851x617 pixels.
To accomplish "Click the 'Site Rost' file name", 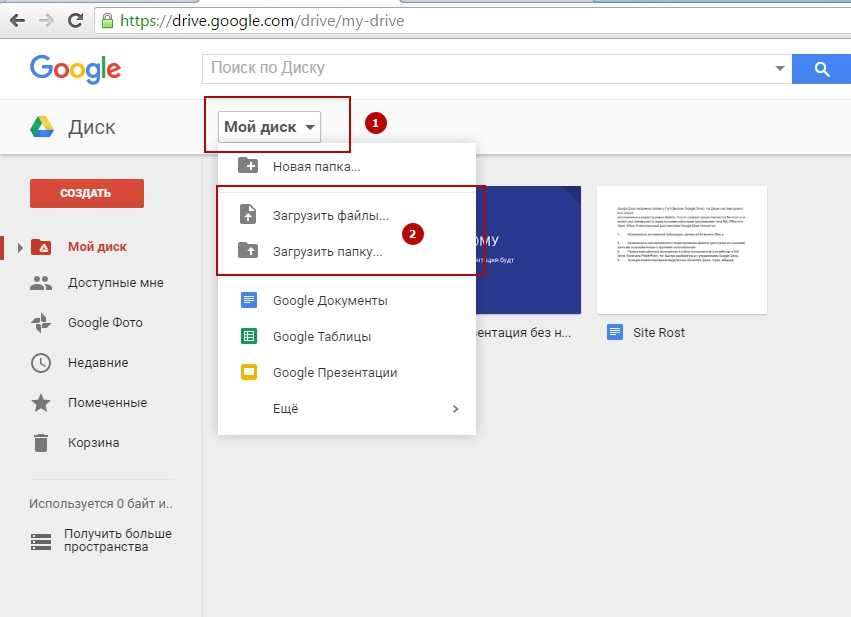I will (659, 333).
